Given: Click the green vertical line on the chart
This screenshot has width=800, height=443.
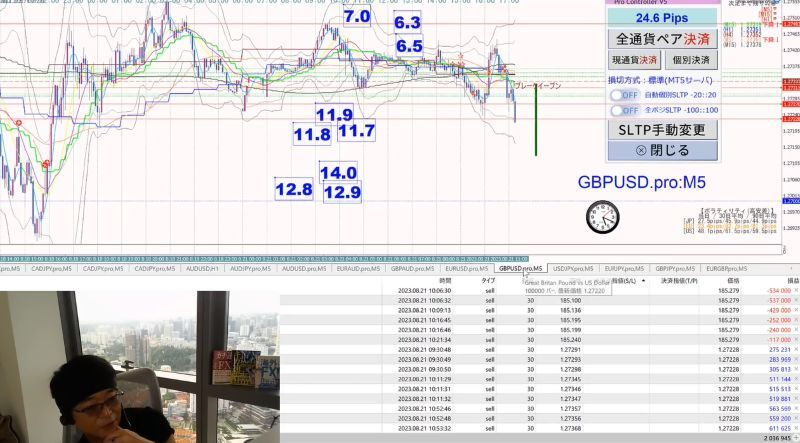Looking at the screenshot, I should [x=536, y=121].
